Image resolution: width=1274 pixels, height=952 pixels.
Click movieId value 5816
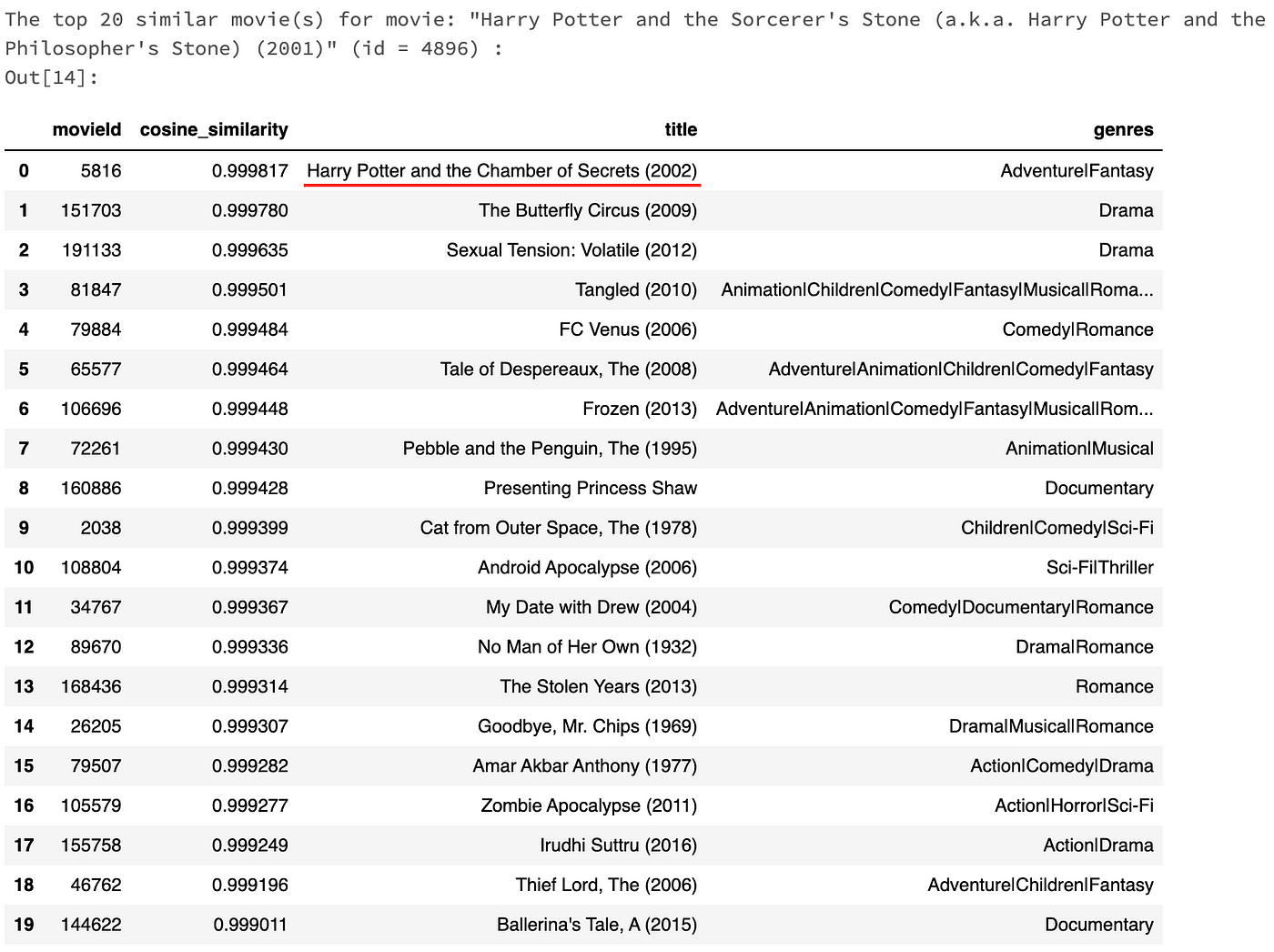point(101,171)
